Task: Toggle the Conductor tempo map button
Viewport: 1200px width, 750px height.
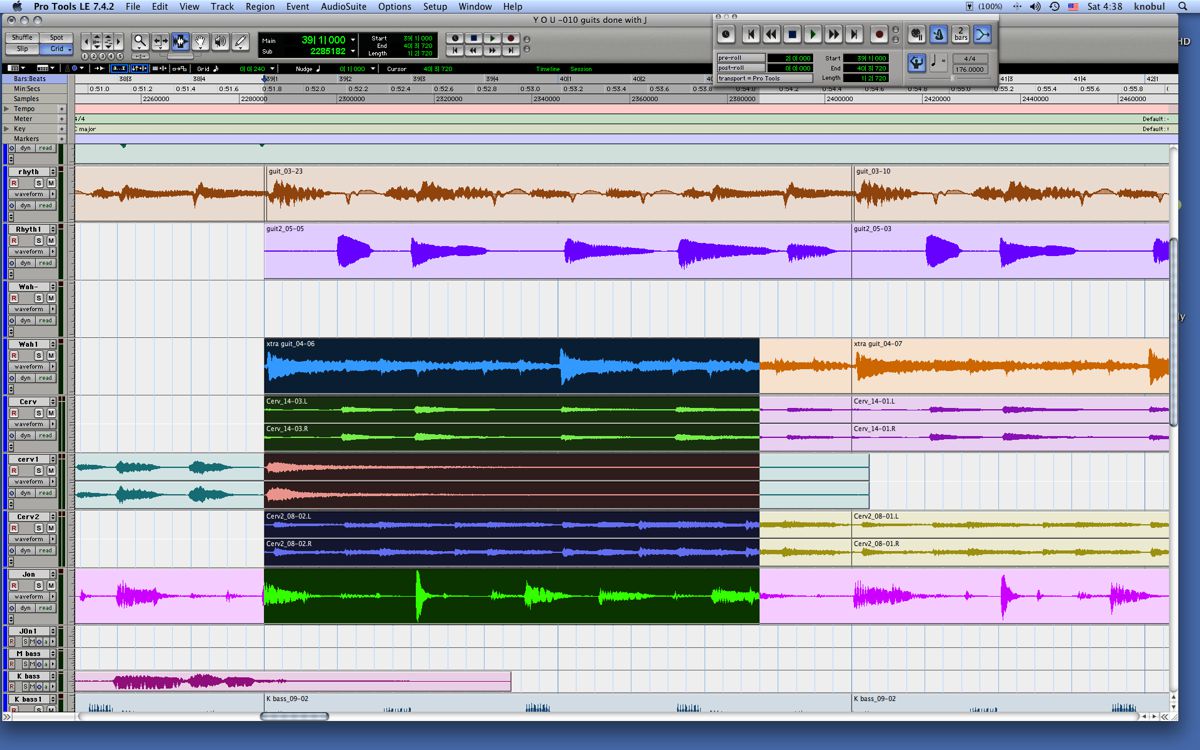Action: [x=916, y=63]
